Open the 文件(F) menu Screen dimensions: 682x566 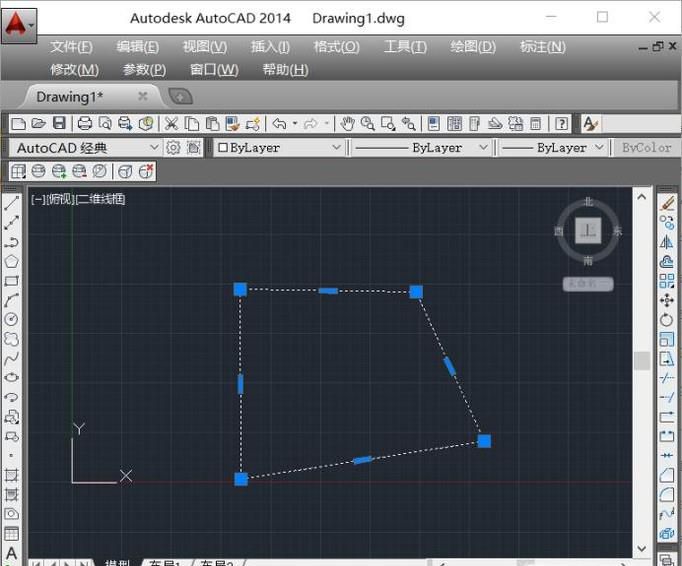71,47
